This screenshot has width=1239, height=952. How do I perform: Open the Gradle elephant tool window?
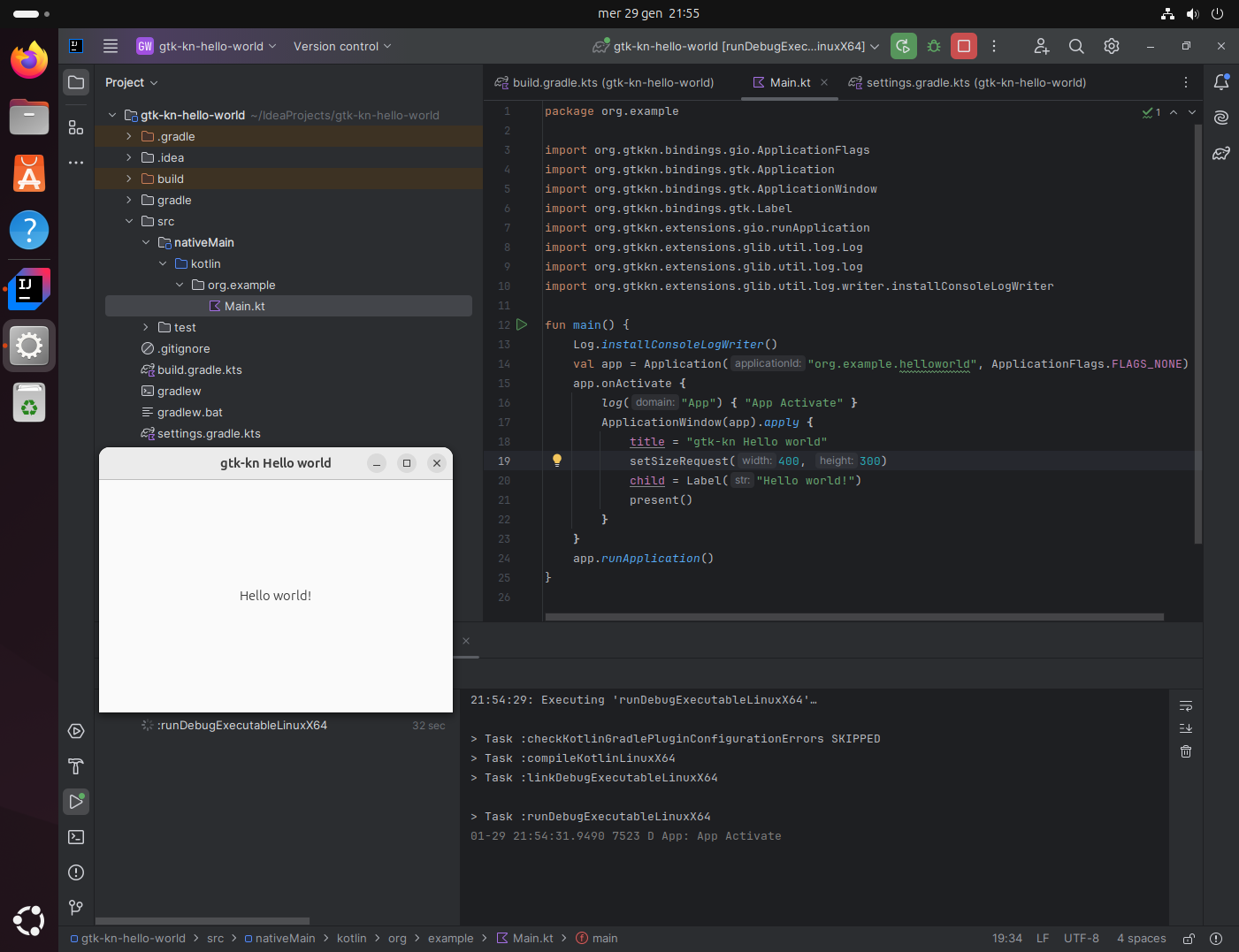pyautogui.click(x=1221, y=153)
